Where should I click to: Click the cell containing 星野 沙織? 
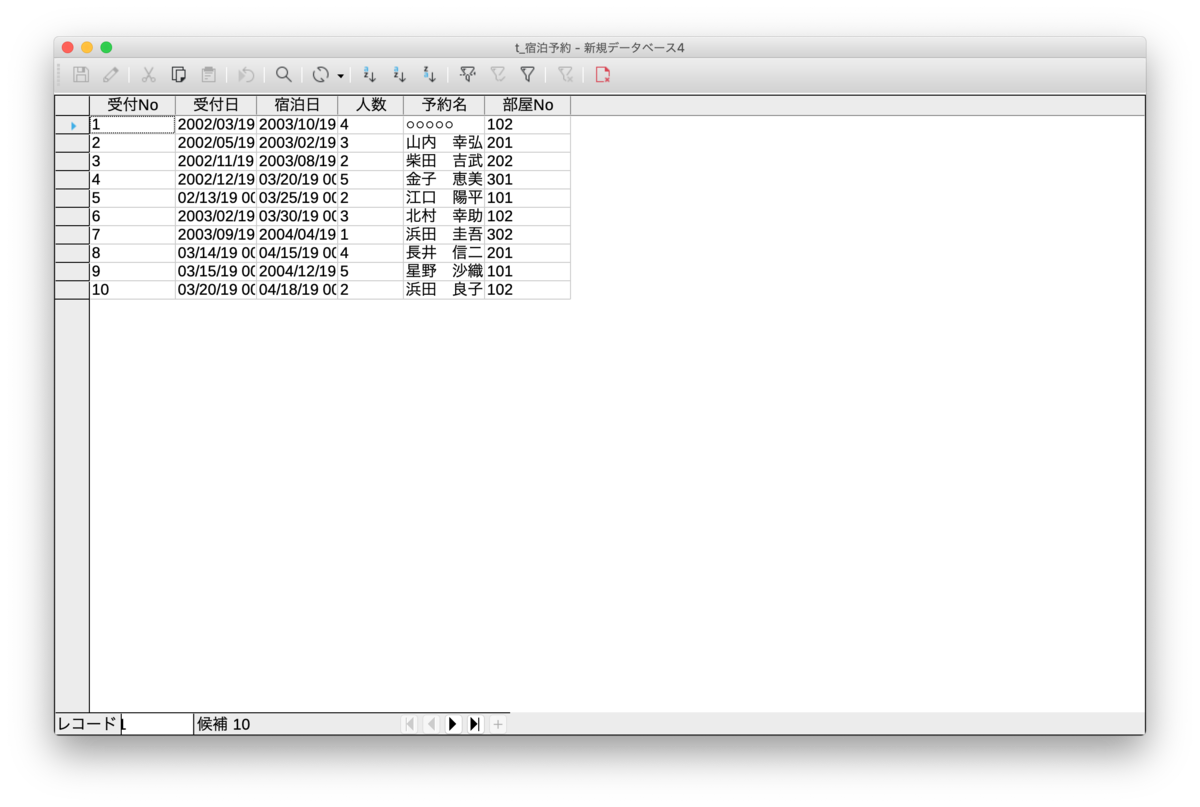(x=444, y=271)
